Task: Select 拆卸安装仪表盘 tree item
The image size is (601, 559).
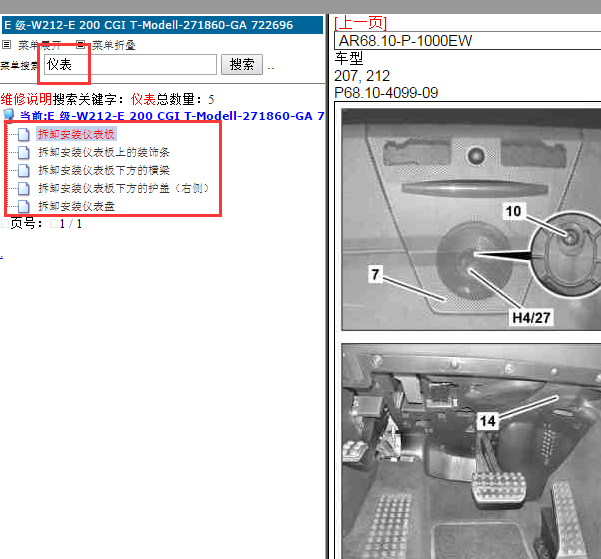Action: tap(76, 206)
